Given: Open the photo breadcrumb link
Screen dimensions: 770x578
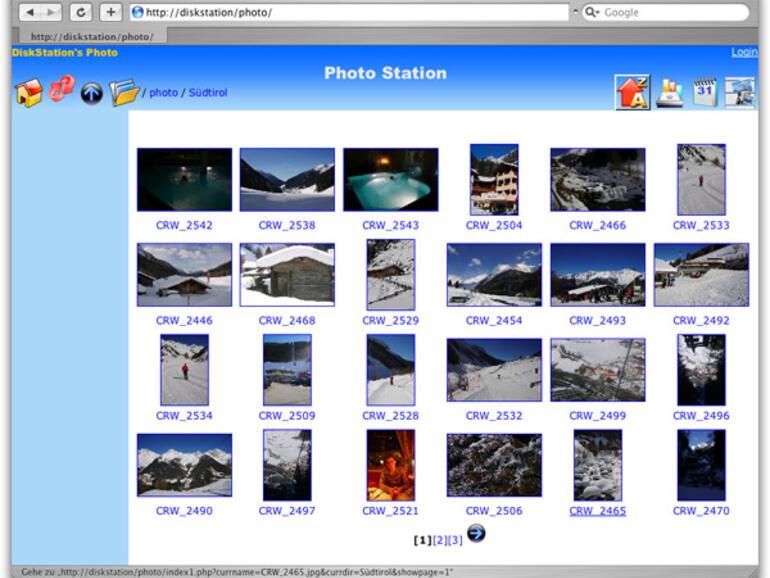Looking at the screenshot, I should tap(164, 92).
